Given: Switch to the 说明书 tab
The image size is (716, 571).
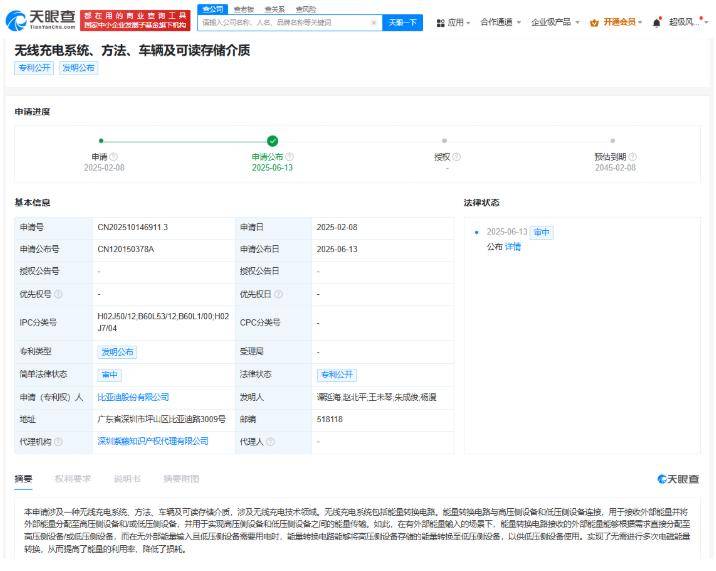Looking at the screenshot, I should (x=127, y=479).
